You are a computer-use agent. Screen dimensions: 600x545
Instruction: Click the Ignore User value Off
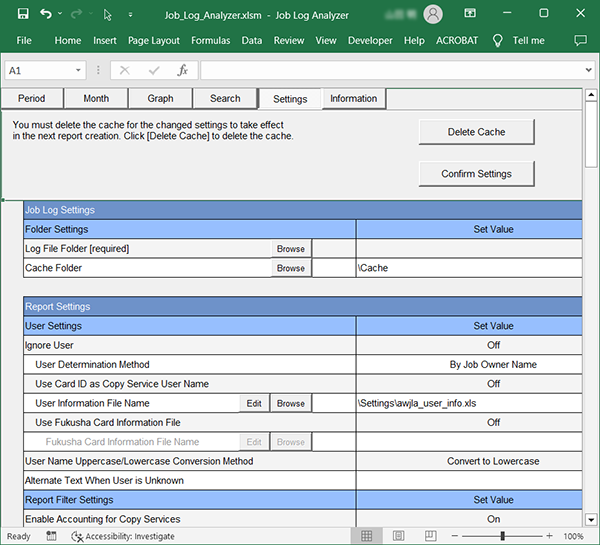click(493, 345)
